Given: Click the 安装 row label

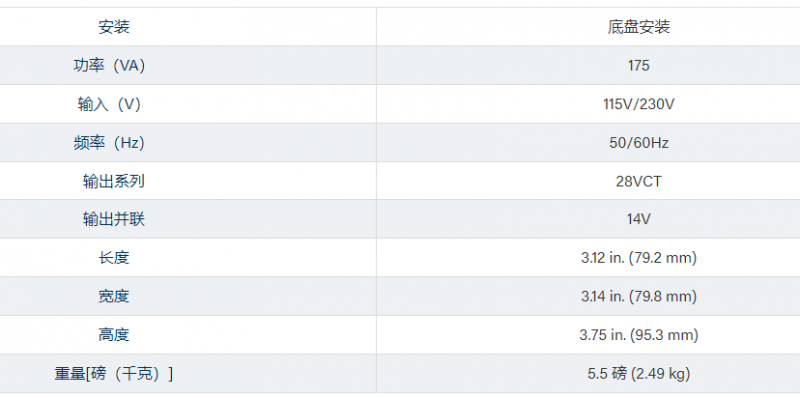Looking at the screenshot, I should (114, 27).
